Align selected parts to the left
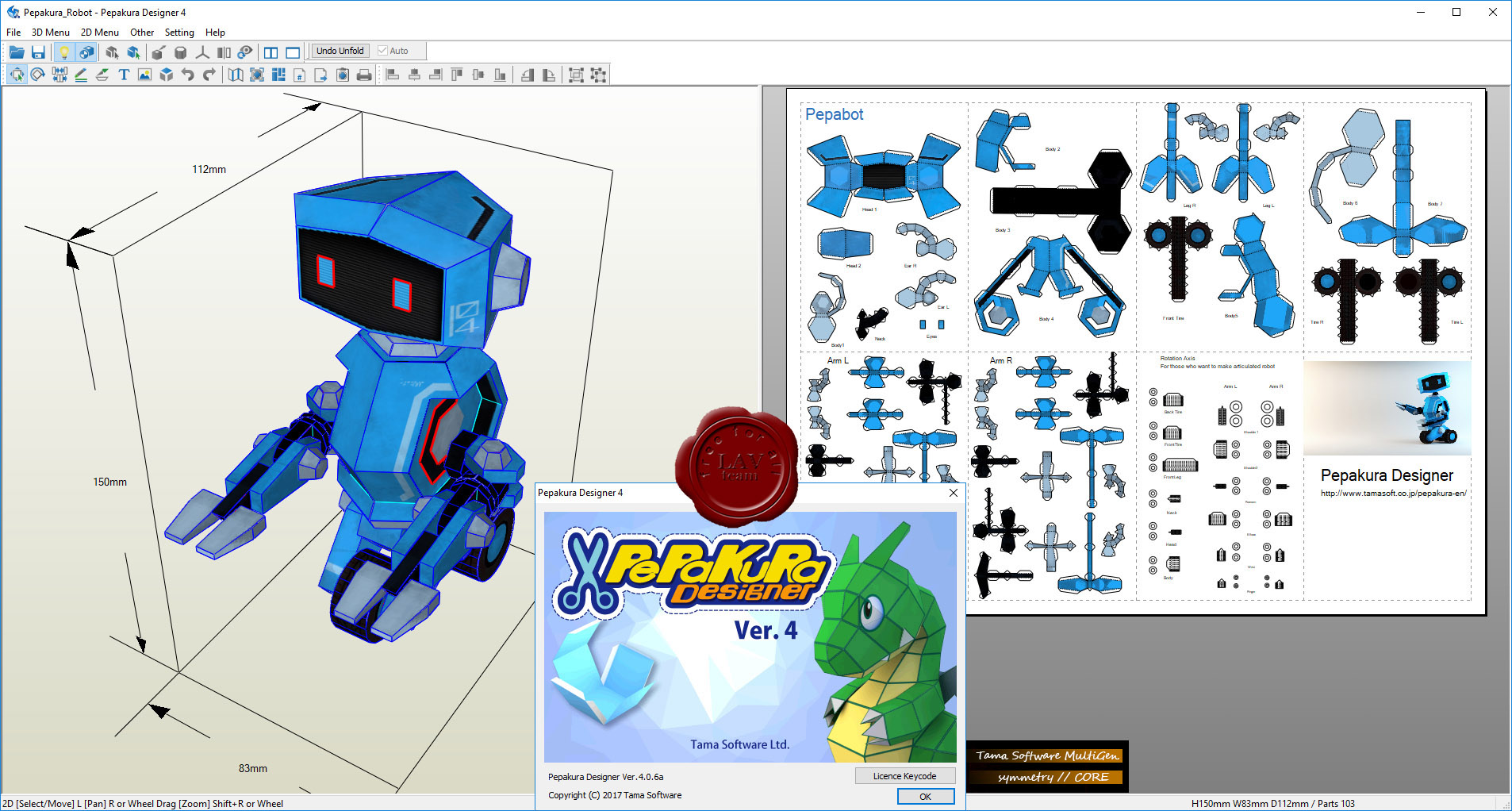Viewport: 1512px width, 811px height. click(x=393, y=75)
